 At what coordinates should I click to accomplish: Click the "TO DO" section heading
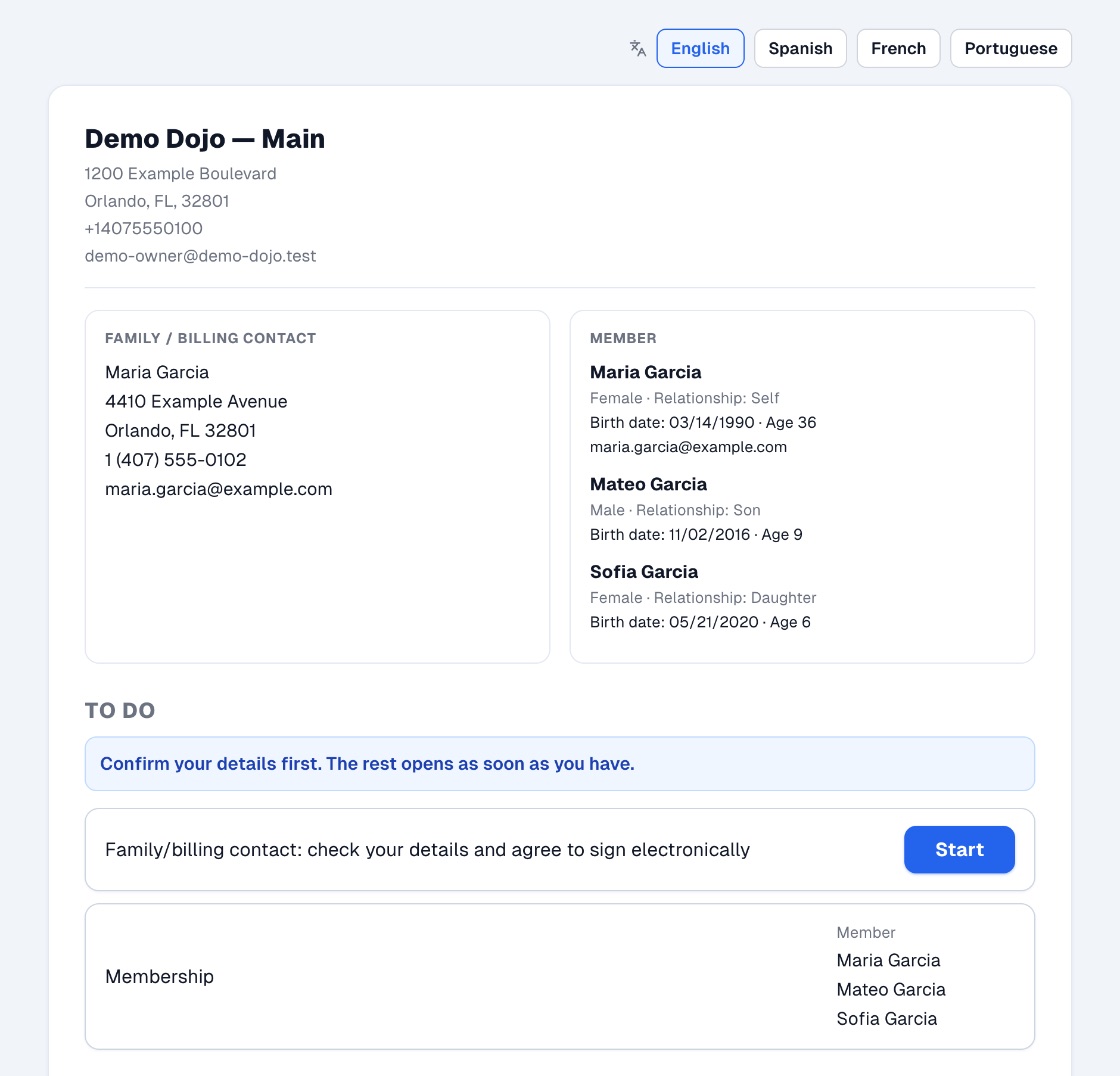click(x=120, y=710)
